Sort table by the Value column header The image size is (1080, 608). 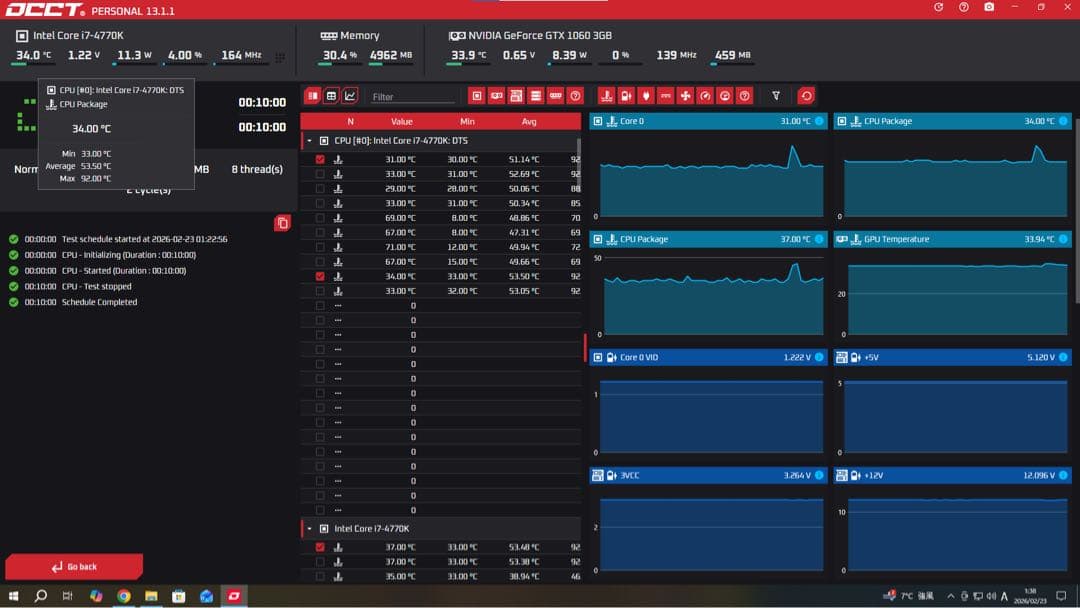402,122
